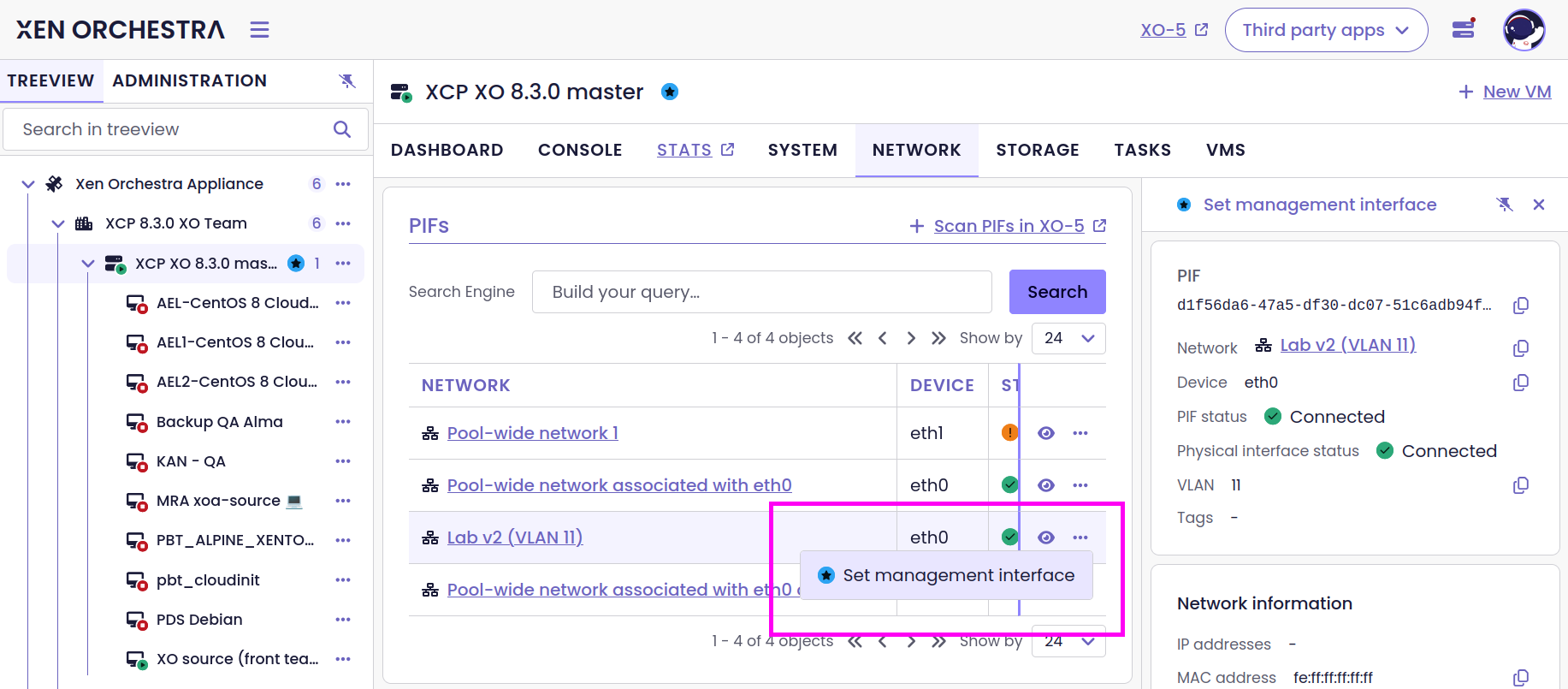Open Lab v2 (VLAN 11) link in side panel
1568x689 pixels.
pos(1347,345)
